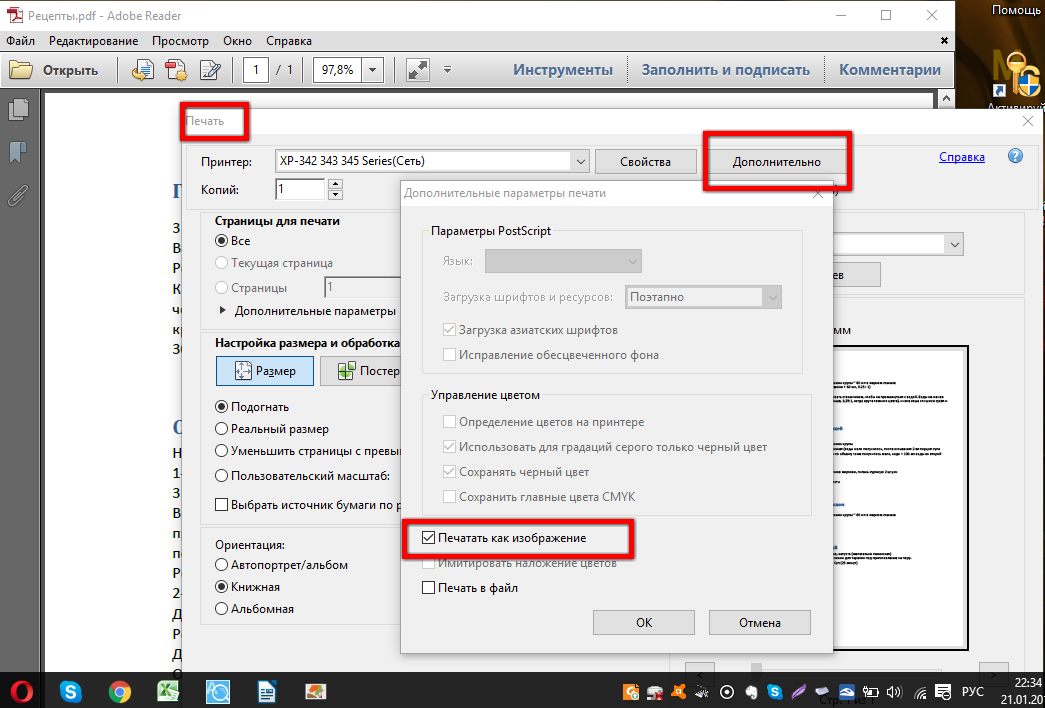
Task: Open the 'Просмотр' menu
Action: [x=180, y=41]
